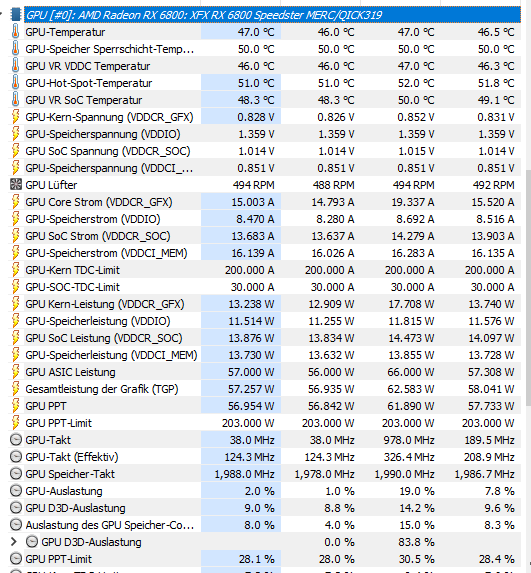Click GPU-Speicherspannung (VDDCI_...) label

109,168
